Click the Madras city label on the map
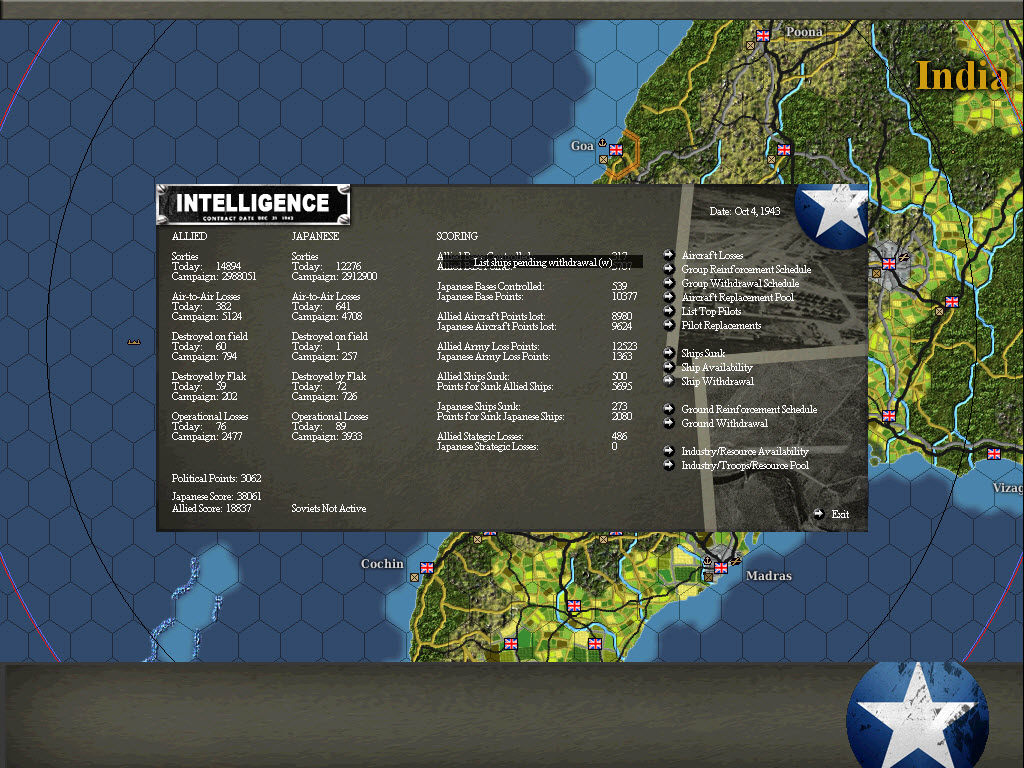The height and width of the screenshot is (768, 1024). coord(769,576)
